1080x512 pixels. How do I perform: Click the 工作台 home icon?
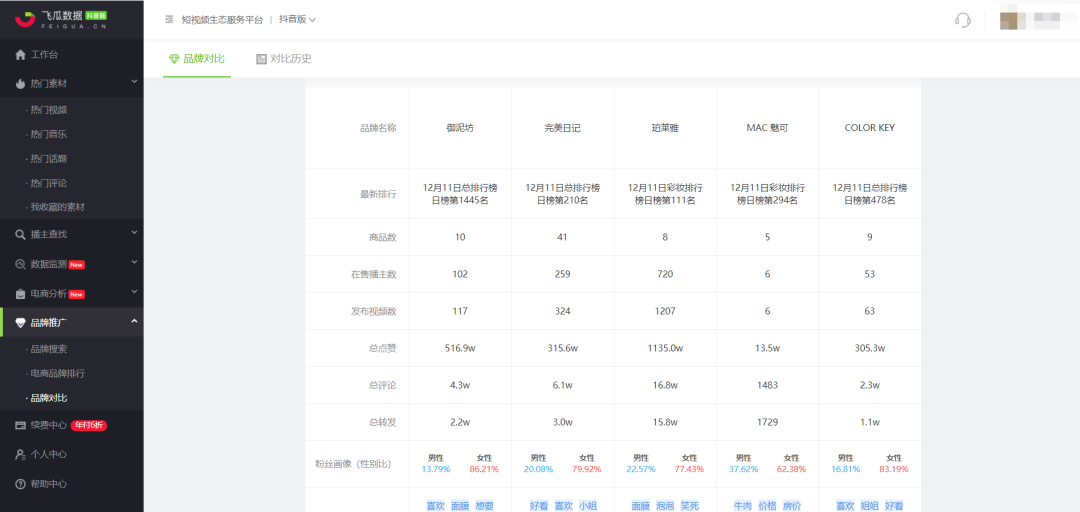21,54
